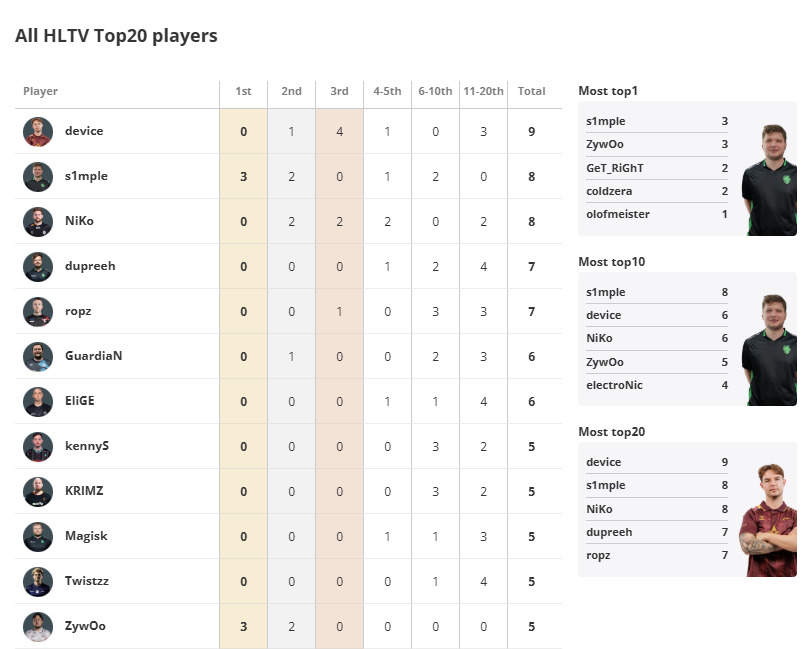The height and width of the screenshot is (649, 810).
Task: Click kennyS's player avatar icon
Action: 38,447
